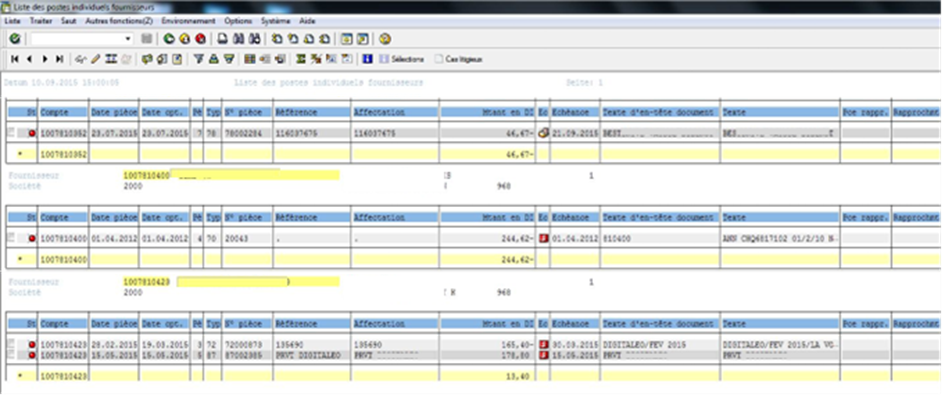Image resolution: width=945 pixels, height=398 pixels.
Task: Go to next item with list navigation arrow
Action: tap(45, 59)
